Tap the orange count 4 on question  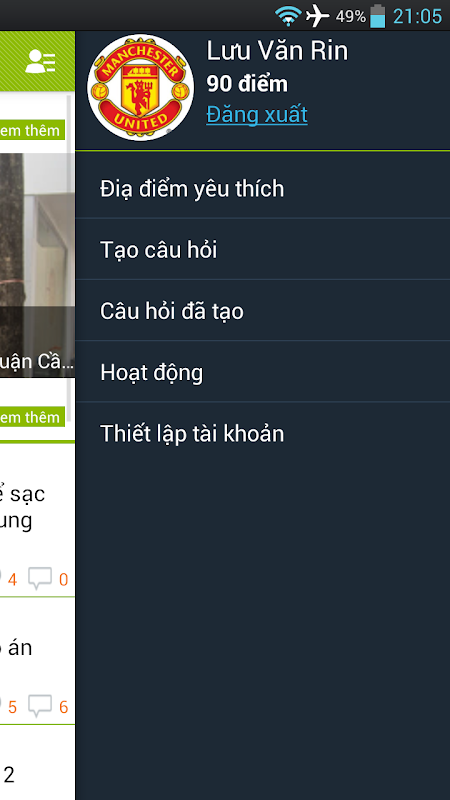tap(12, 580)
